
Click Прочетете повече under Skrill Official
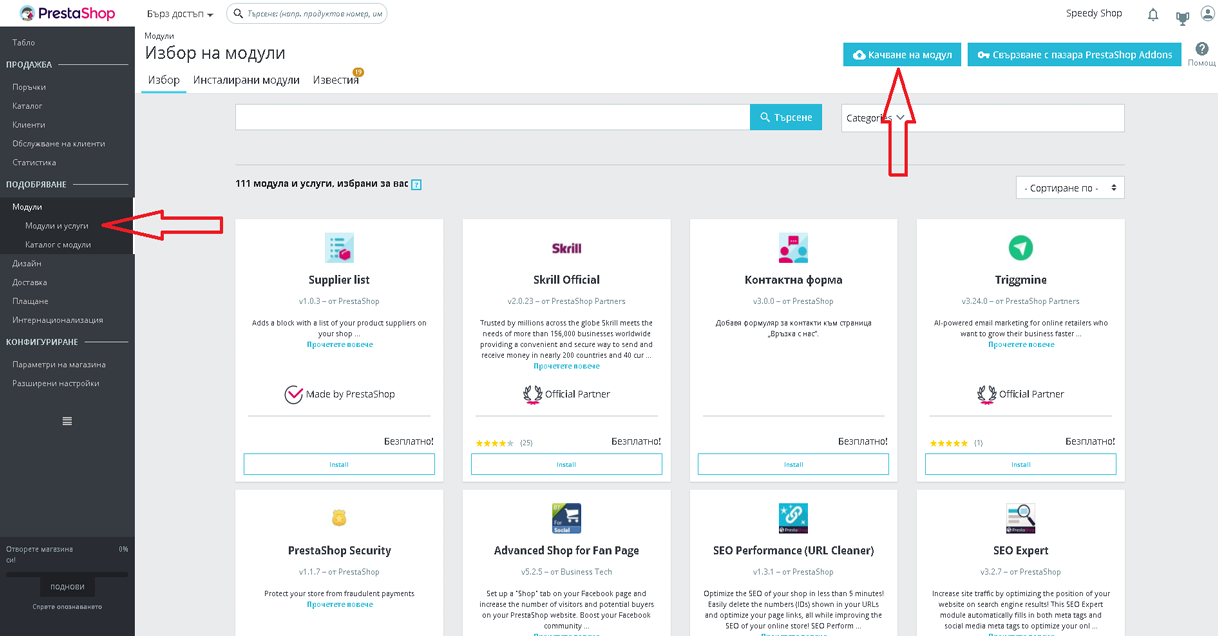pos(566,366)
